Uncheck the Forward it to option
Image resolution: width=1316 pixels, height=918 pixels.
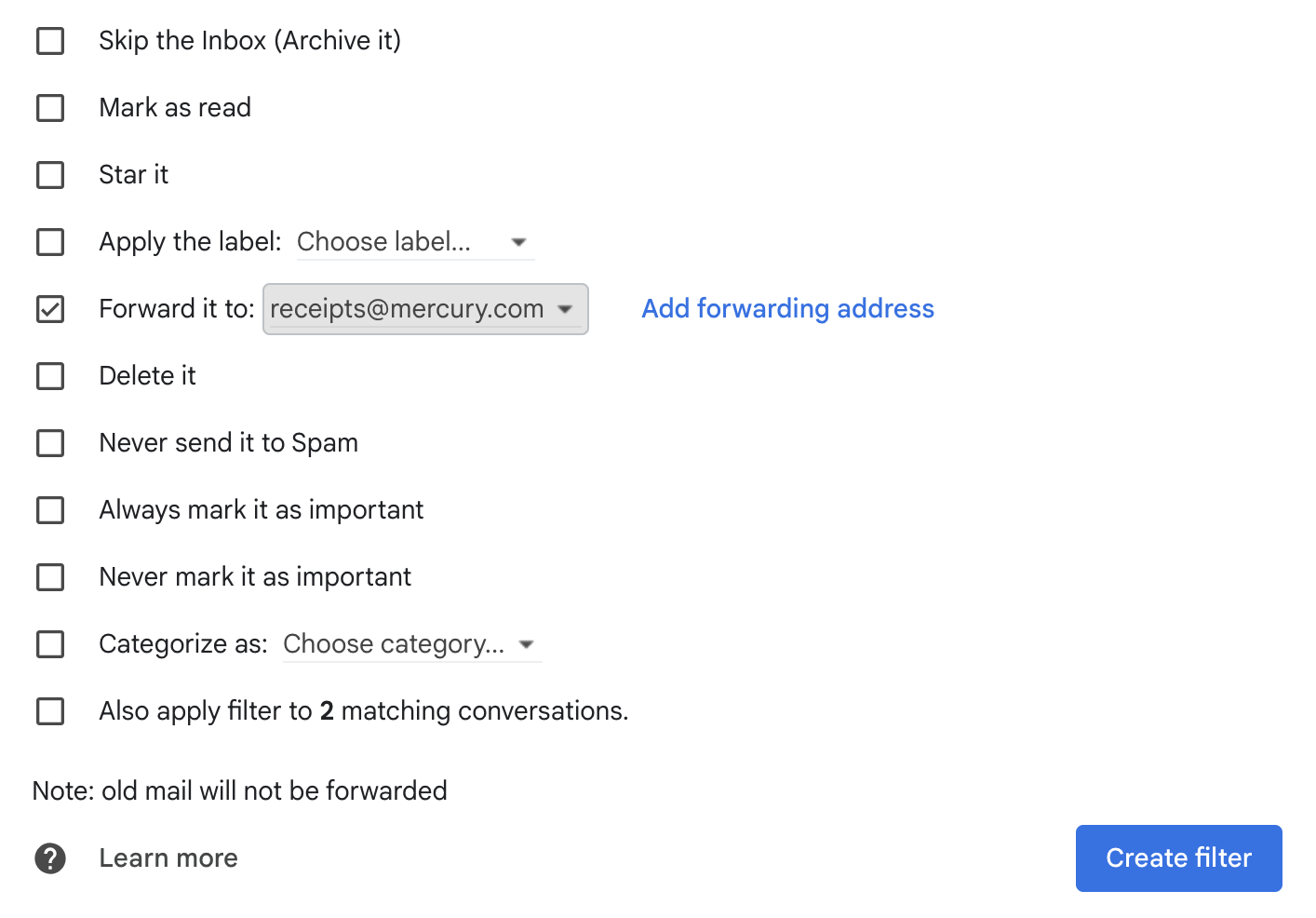pyautogui.click(x=50, y=309)
